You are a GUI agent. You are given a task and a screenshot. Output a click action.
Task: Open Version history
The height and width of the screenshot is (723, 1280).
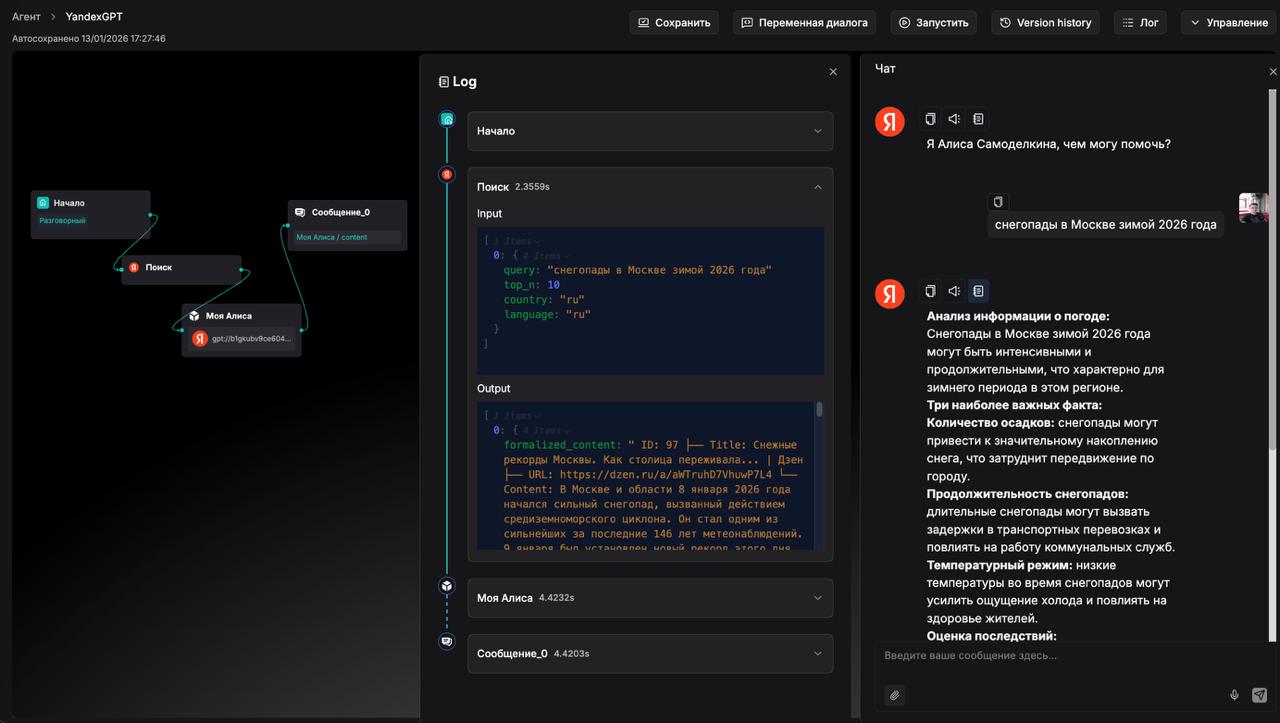(1045, 22)
